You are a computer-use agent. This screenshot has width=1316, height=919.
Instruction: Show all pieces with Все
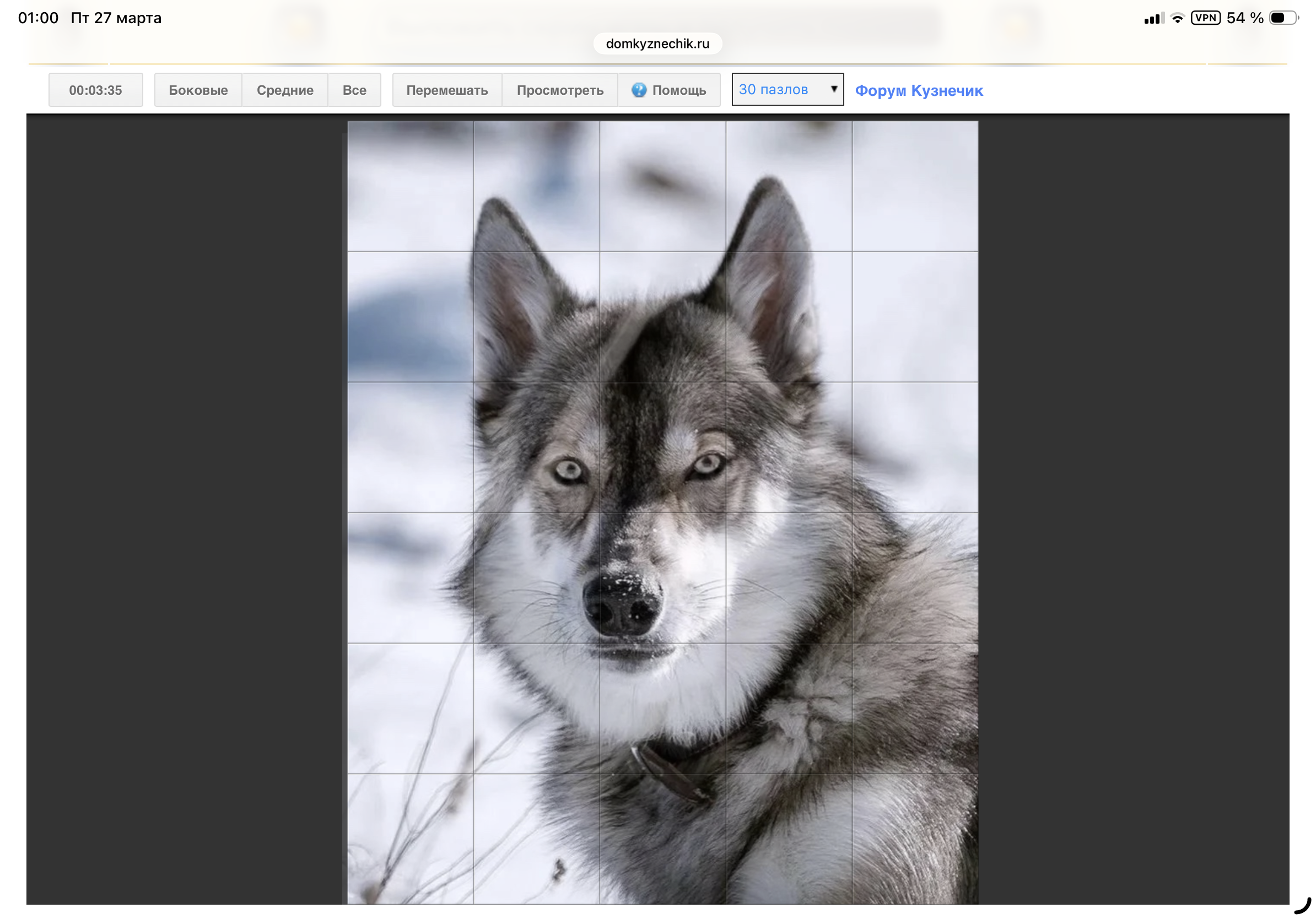point(354,90)
